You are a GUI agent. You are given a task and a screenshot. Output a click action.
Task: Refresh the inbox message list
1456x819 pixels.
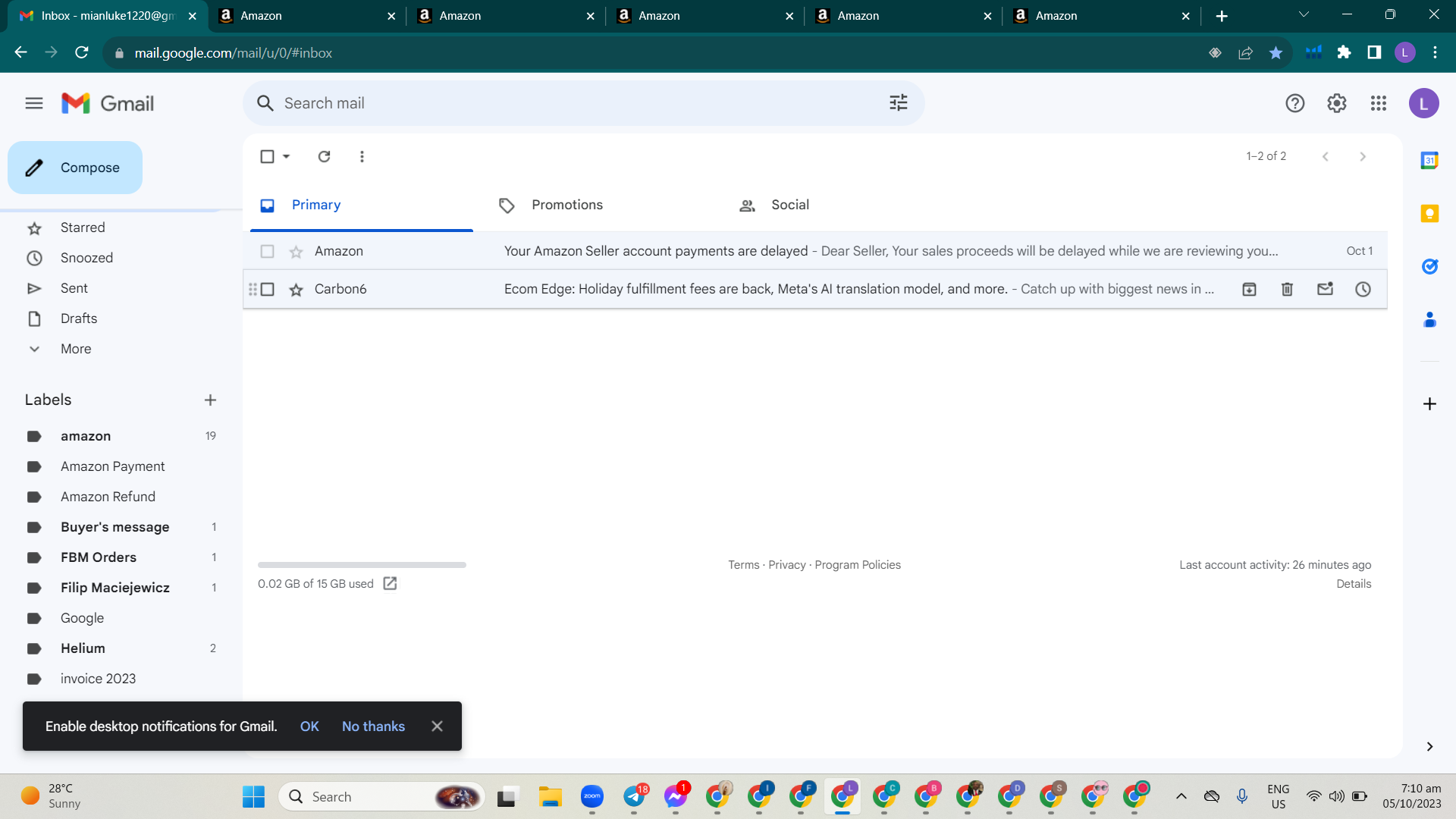325,156
